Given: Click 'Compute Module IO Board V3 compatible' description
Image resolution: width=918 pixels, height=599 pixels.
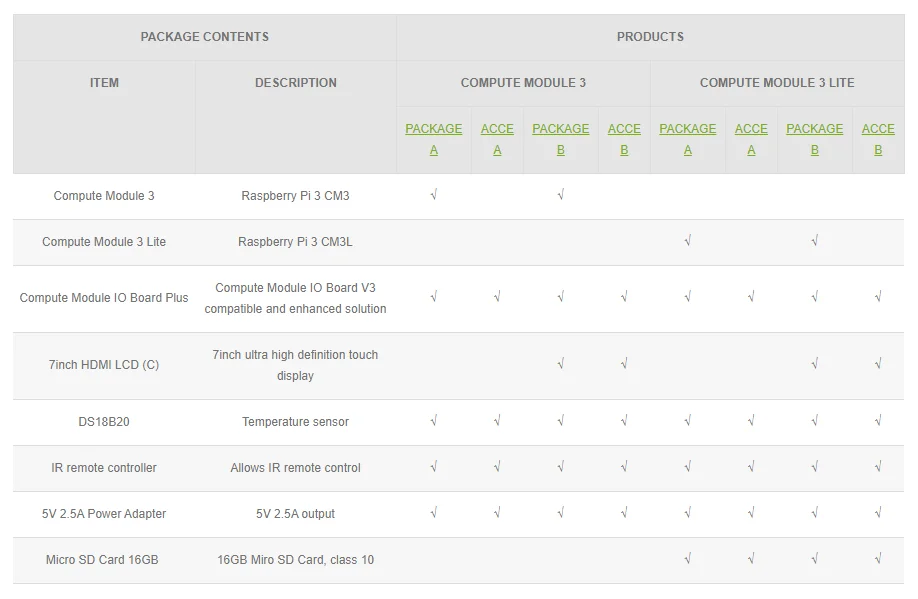Looking at the screenshot, I should pos(295,298).
